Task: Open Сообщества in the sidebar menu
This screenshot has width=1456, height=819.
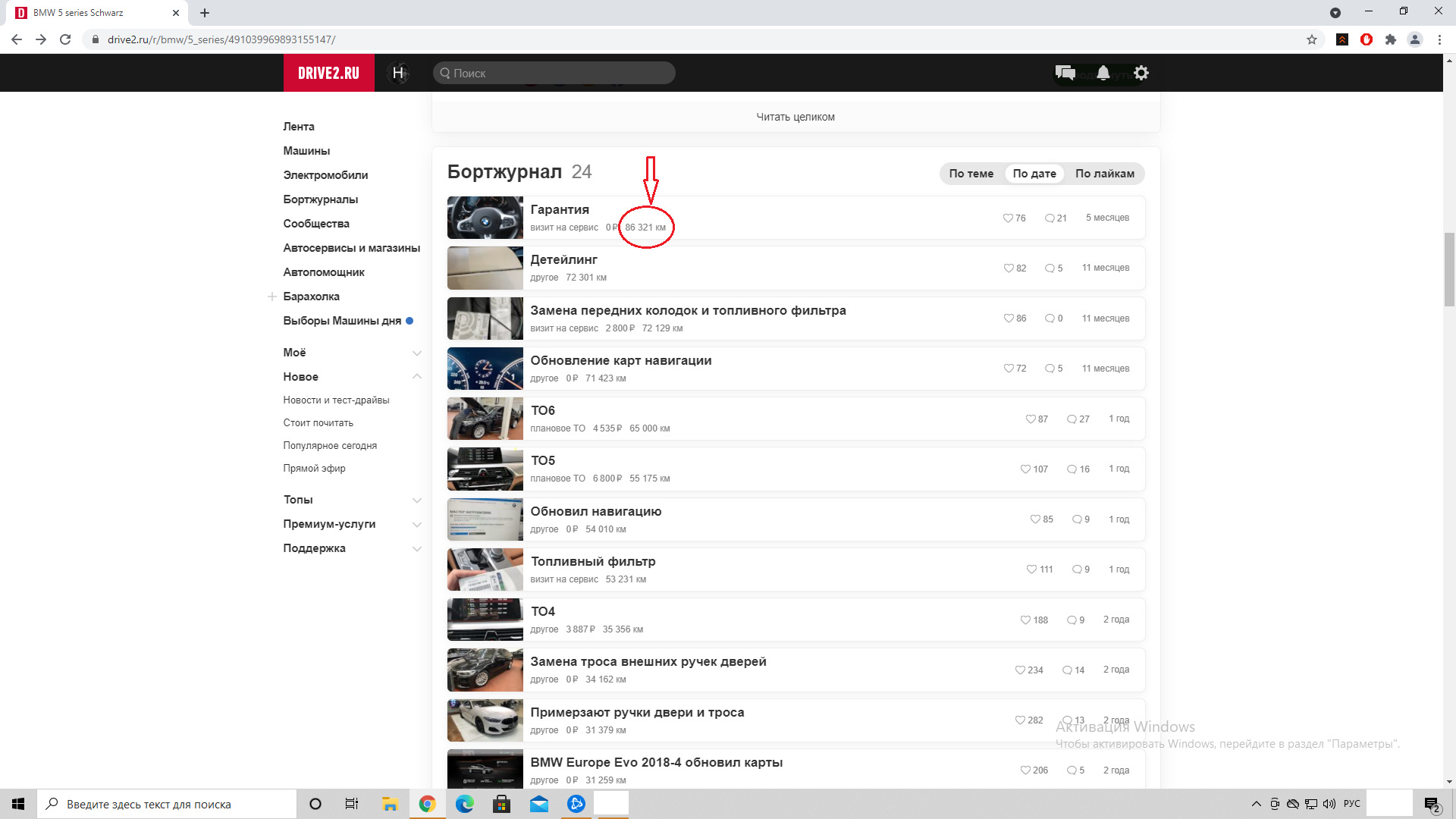Action: point(316,224)
